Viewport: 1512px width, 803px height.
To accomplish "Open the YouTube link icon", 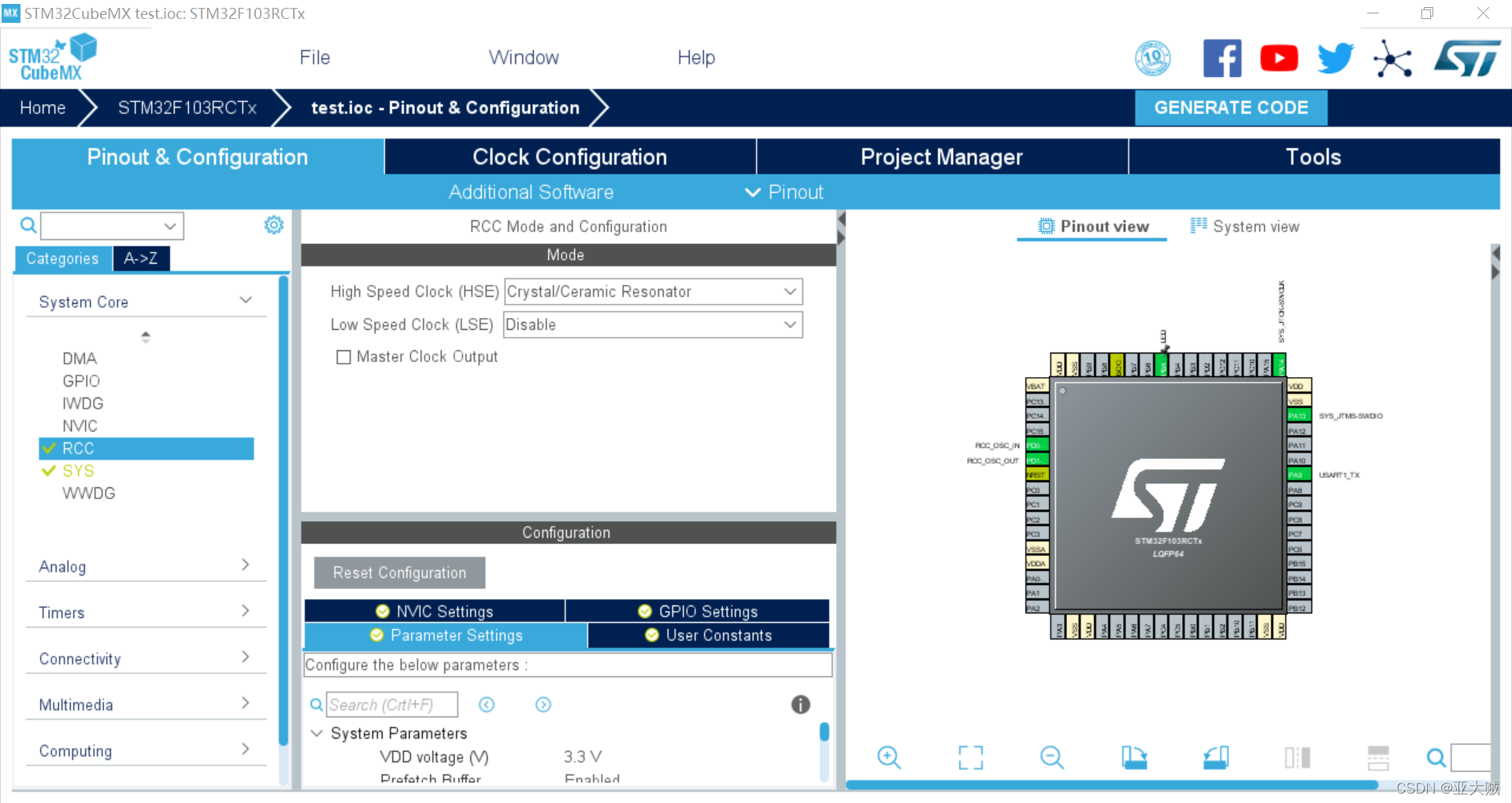I will 1279,58.
